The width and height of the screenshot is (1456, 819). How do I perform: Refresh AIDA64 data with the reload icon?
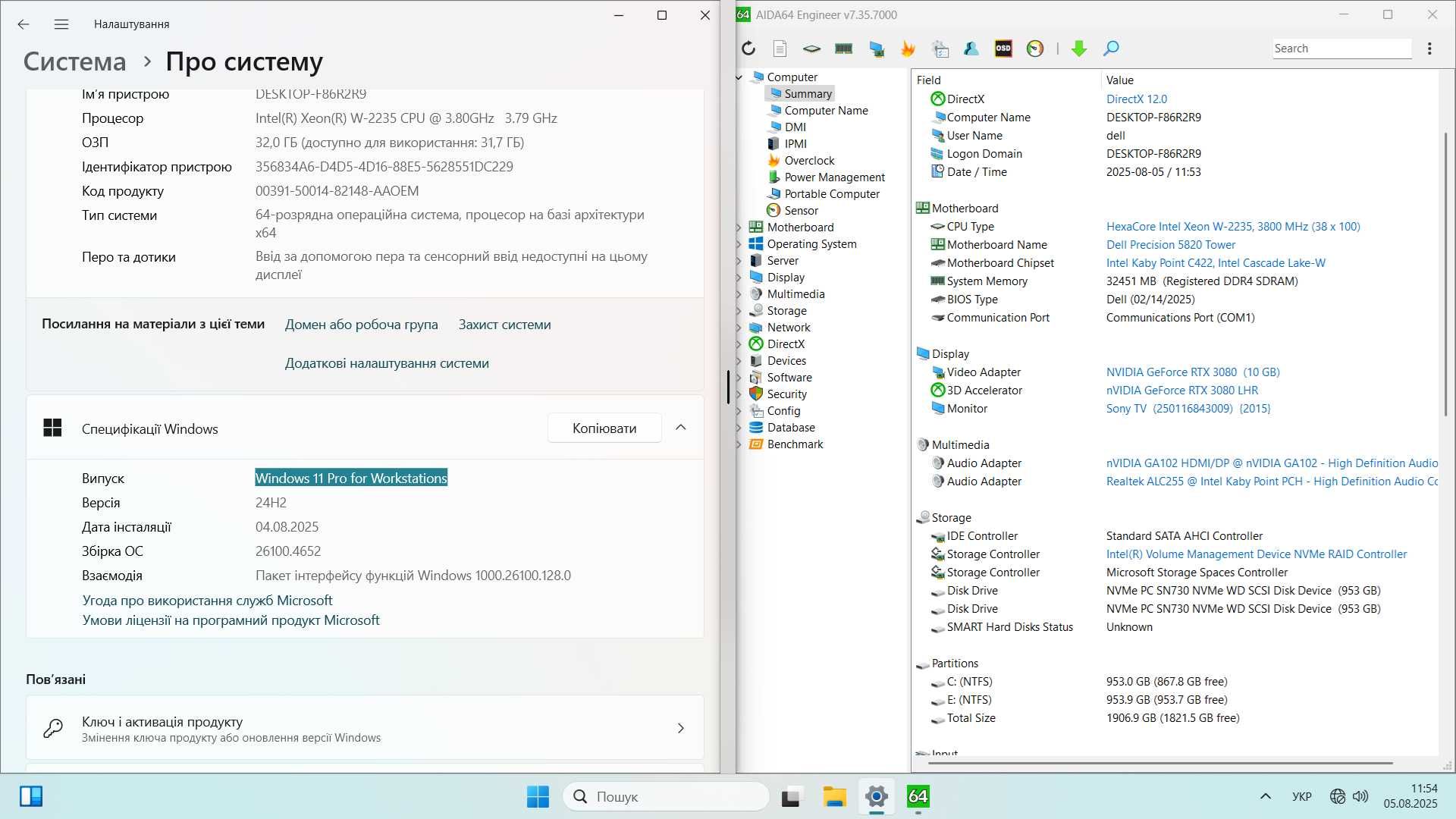(748, 49)
